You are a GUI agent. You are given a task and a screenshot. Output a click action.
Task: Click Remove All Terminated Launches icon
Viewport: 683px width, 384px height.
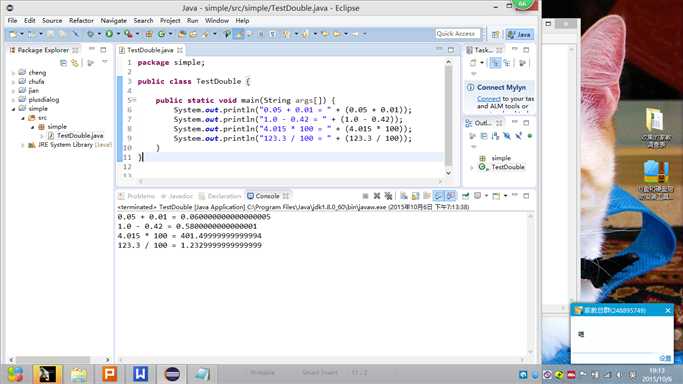click(x=388, y=196)
